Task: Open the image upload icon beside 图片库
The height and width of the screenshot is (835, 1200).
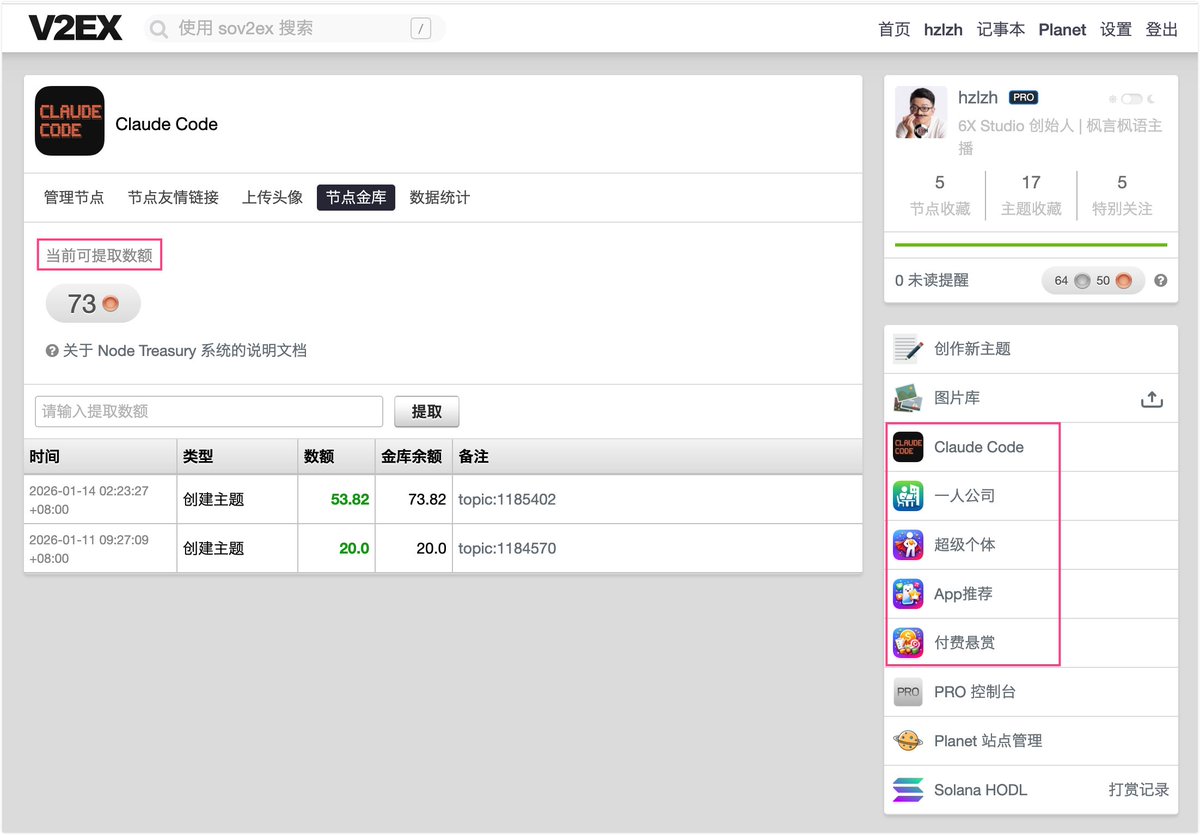Action: coord(1151,399)
